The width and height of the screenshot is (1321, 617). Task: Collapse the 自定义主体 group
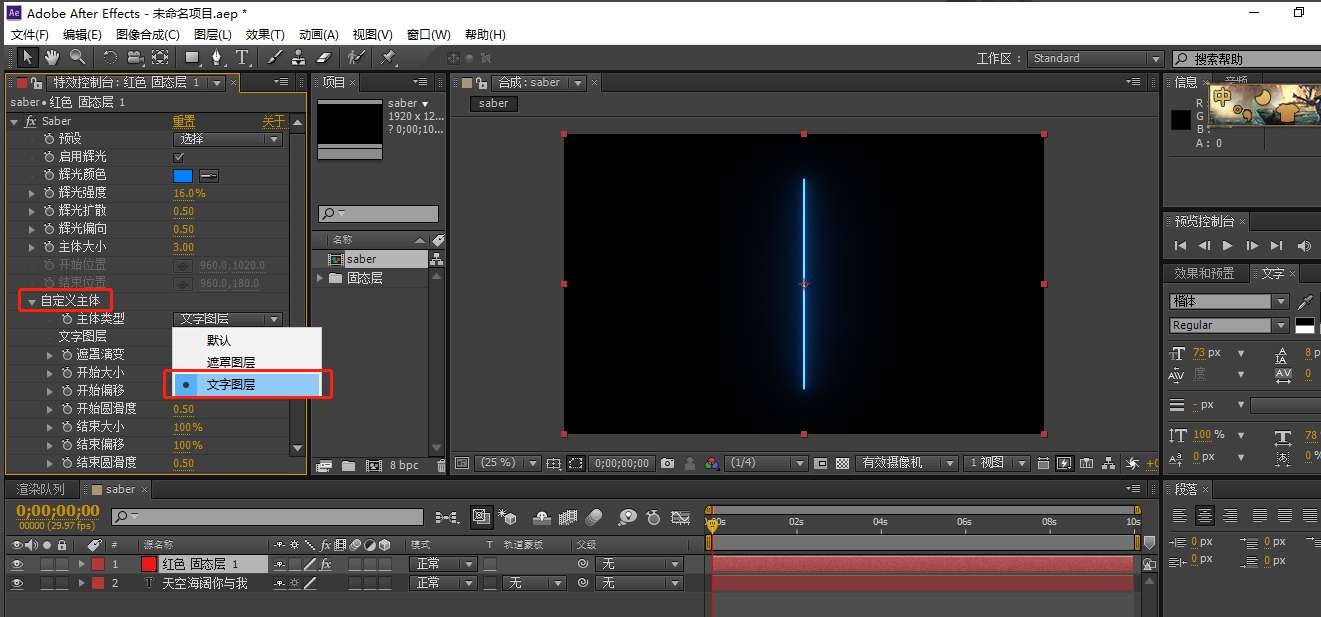32,301
